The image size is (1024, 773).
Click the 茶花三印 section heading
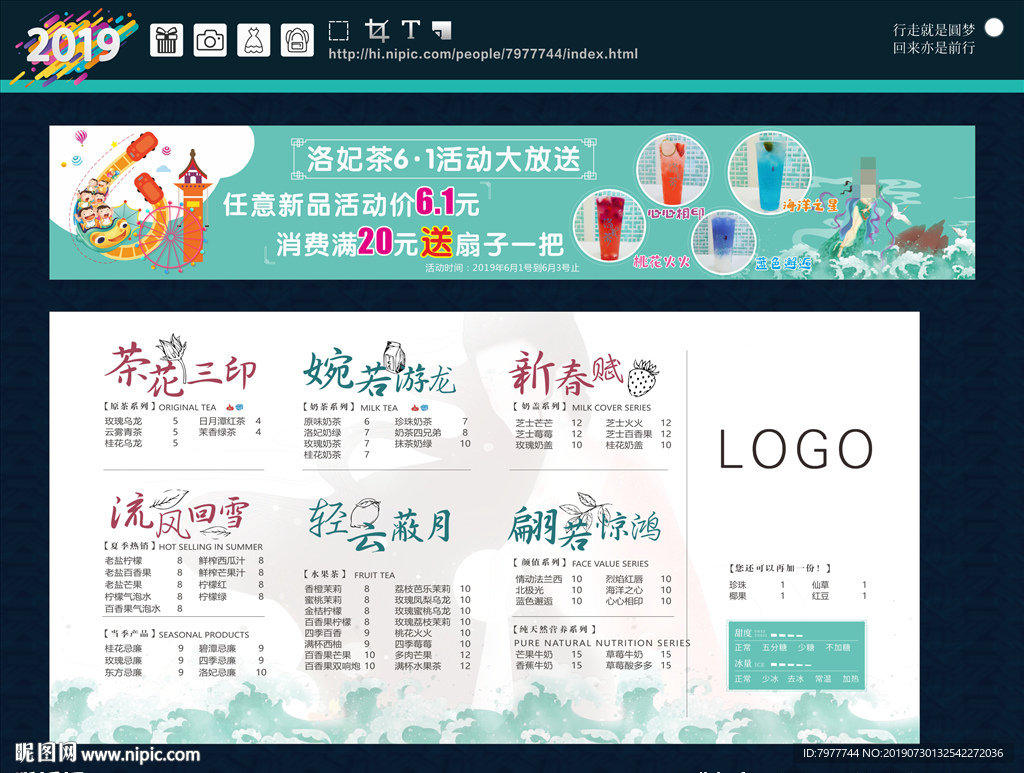180,369
